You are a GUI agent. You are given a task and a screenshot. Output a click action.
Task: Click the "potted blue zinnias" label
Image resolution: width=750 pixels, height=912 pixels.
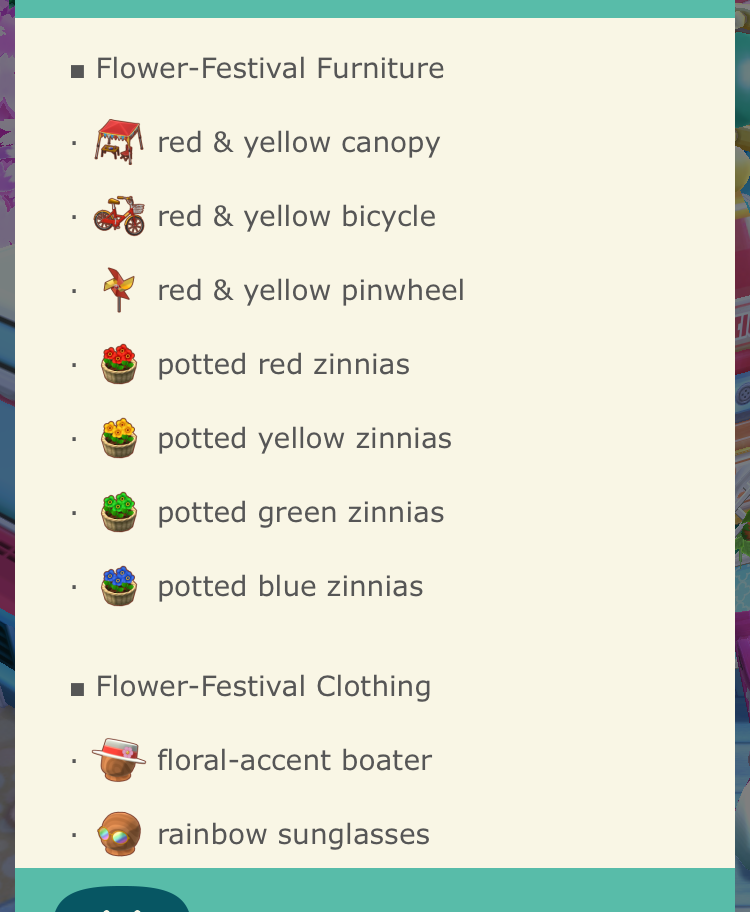[x=290, y=587]
